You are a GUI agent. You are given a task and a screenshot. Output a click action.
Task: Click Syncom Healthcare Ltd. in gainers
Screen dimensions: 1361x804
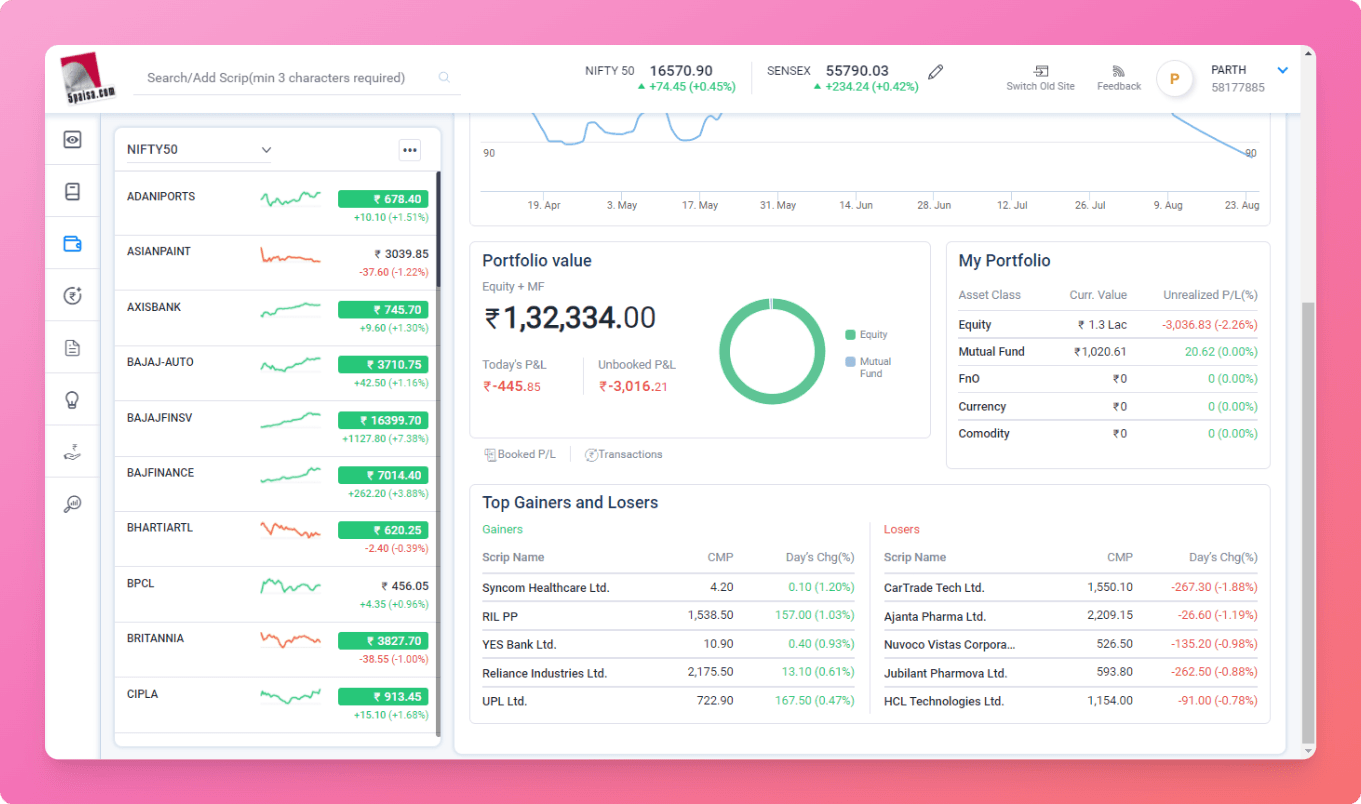(x=546, y=588)
